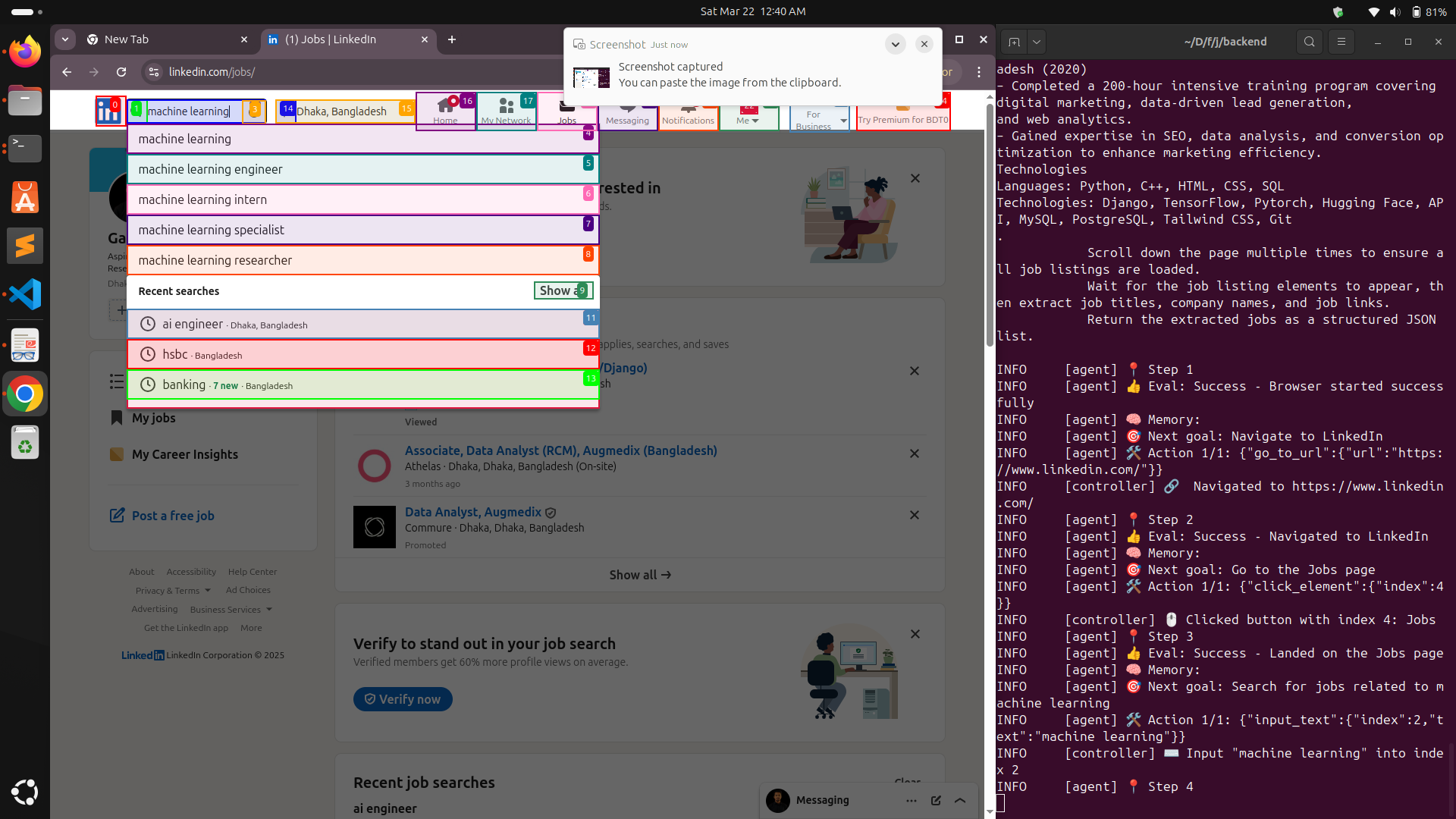Choose recent search 'banking'
Viewport: 1456px width, 819px height.
click(363, 384)
